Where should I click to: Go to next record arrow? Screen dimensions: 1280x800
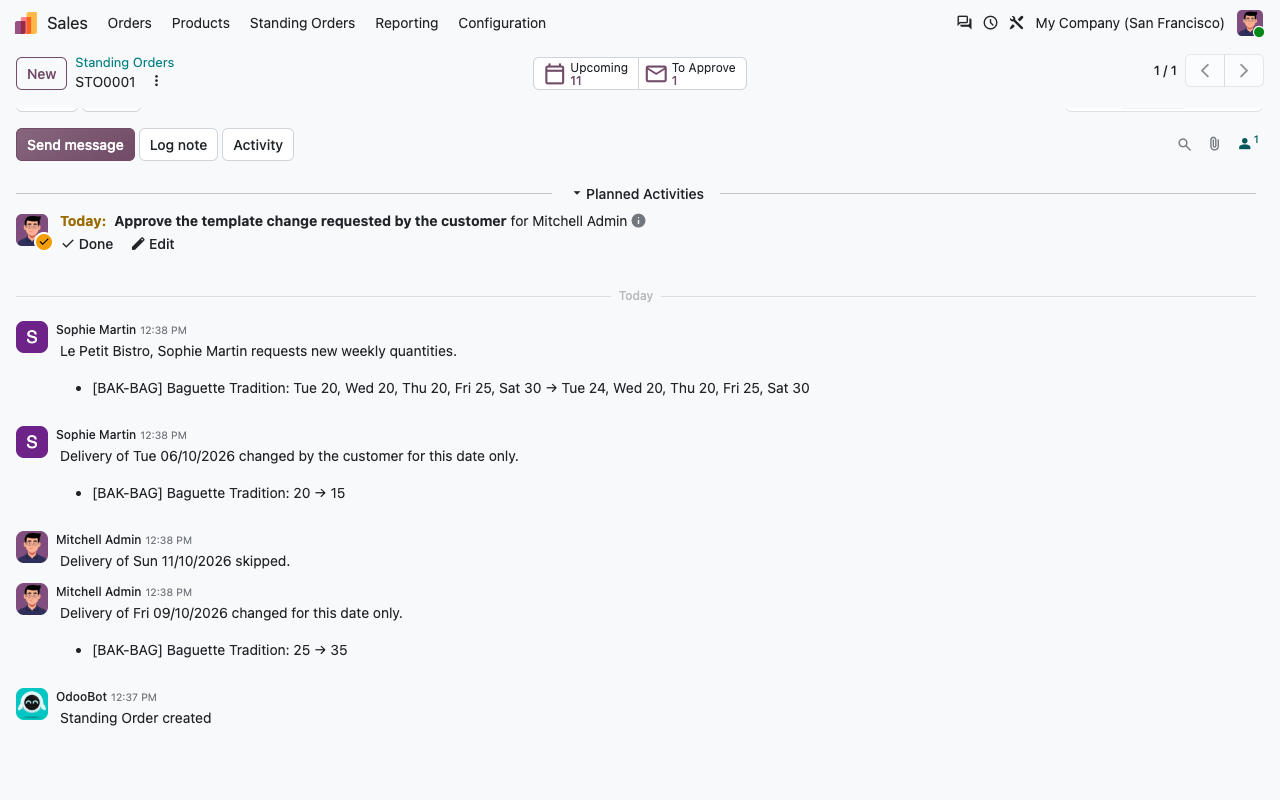point(1244,71)
